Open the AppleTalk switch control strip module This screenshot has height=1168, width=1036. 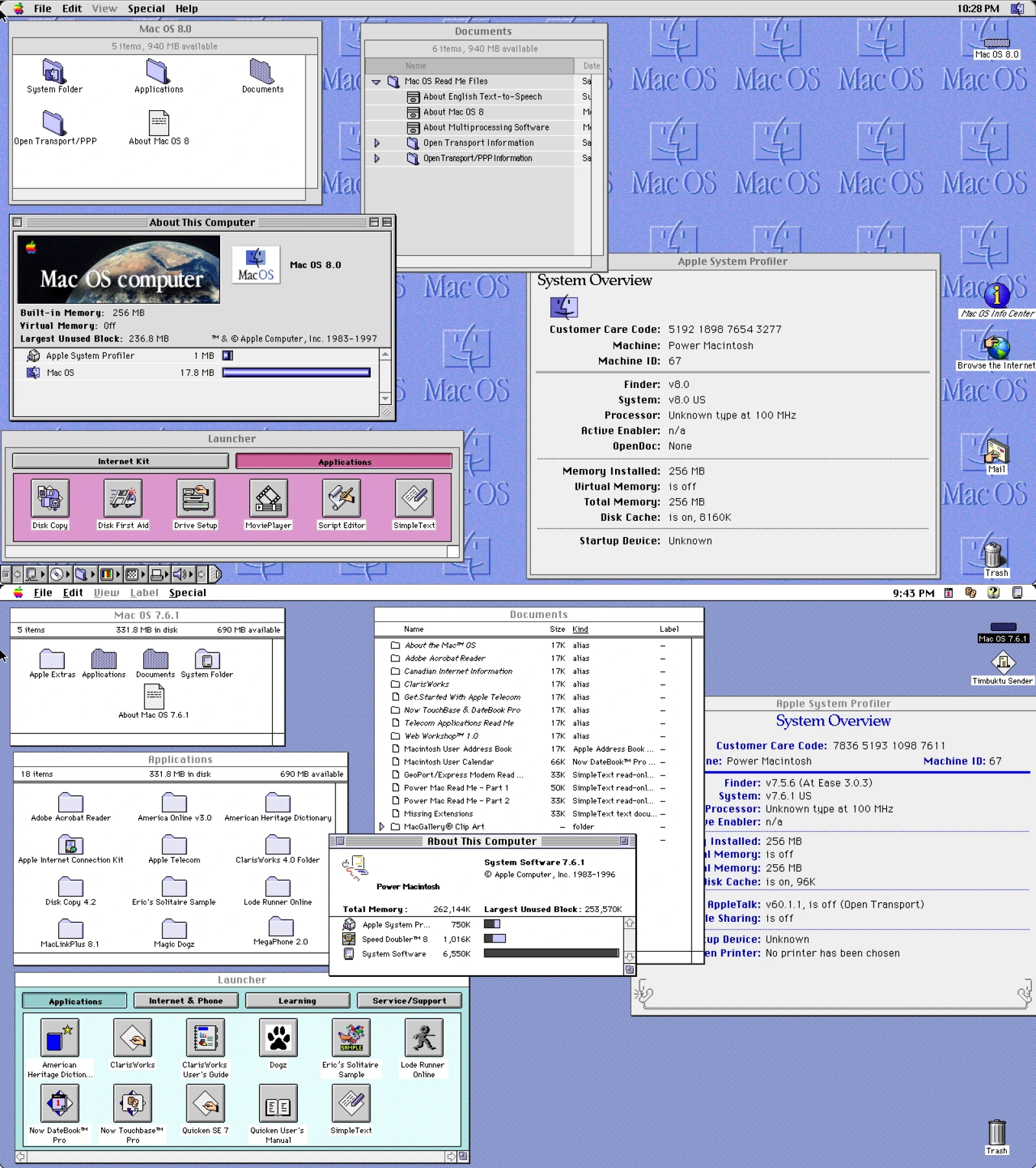pyautogui.click(x=34, y=574)
